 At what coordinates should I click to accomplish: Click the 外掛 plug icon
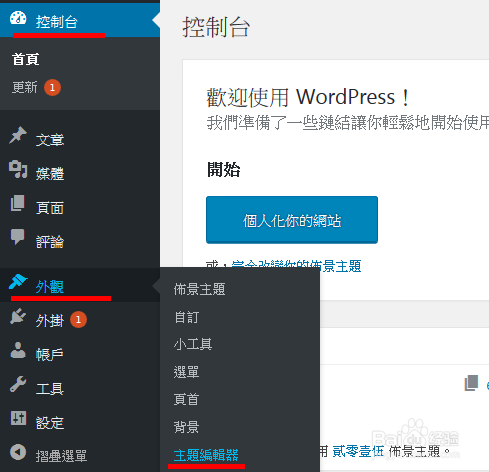pos(18,316)
